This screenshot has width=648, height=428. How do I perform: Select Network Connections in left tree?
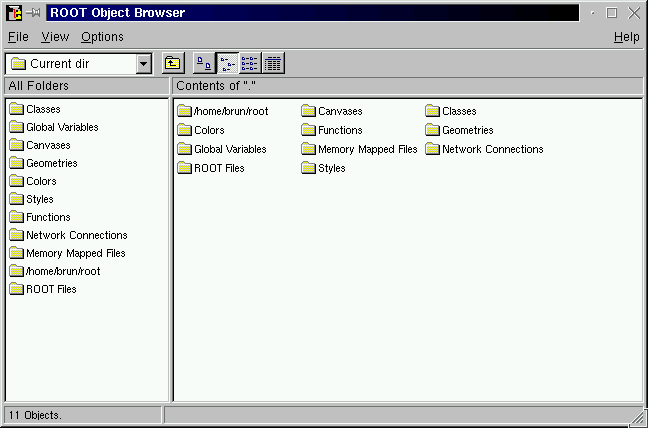pos(76,235)
